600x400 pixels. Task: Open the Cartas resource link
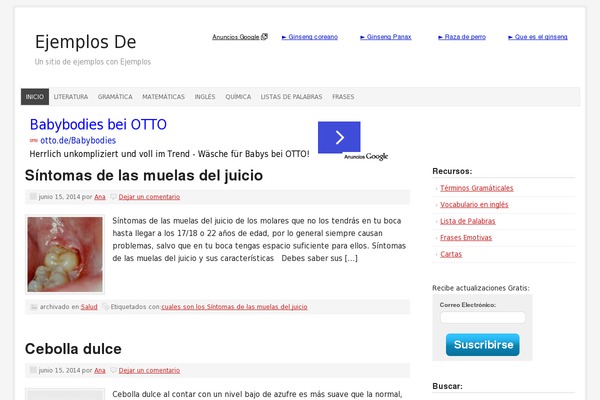coord(451,254)
